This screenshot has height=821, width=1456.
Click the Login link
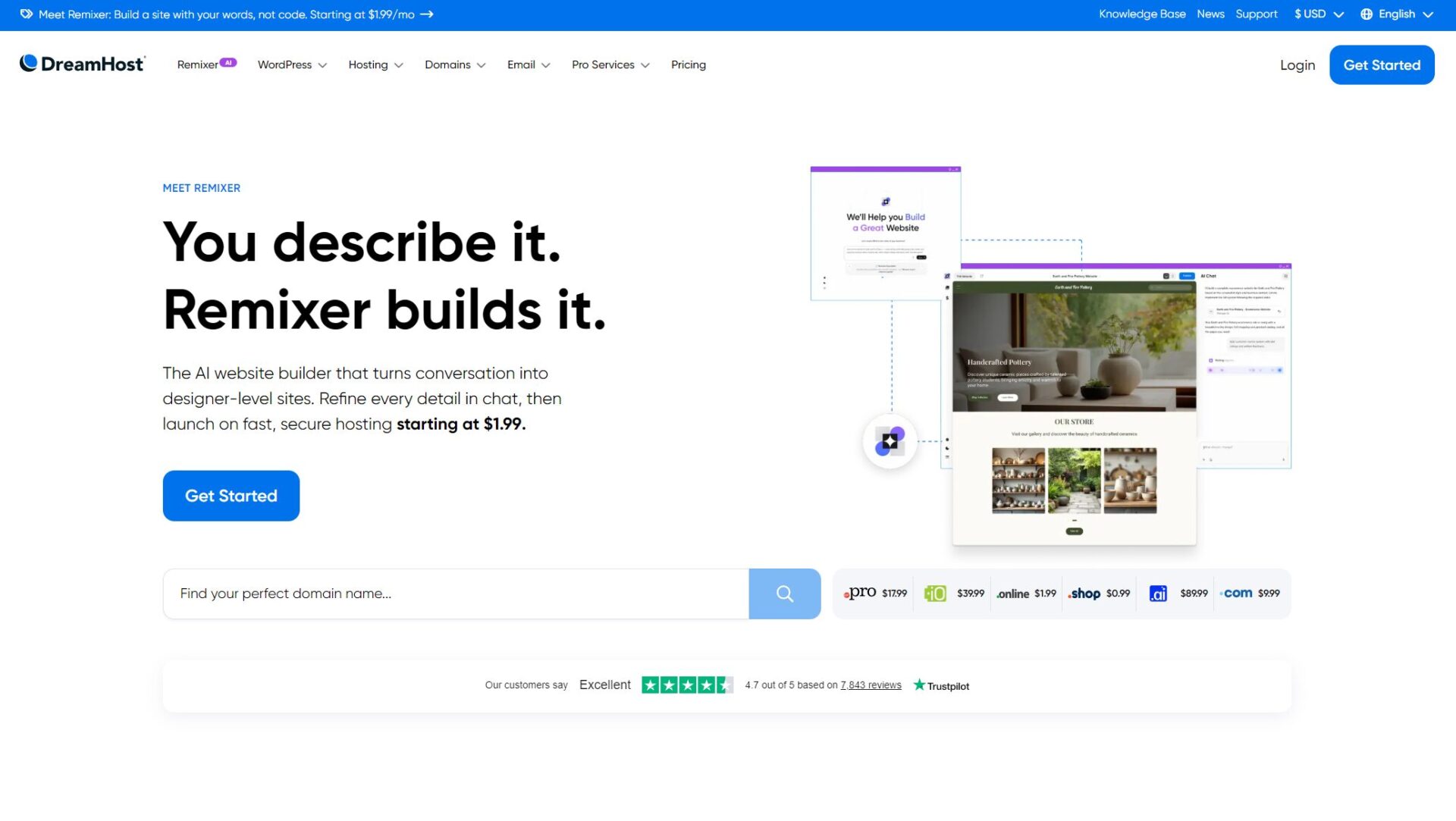pos(1297,65)
